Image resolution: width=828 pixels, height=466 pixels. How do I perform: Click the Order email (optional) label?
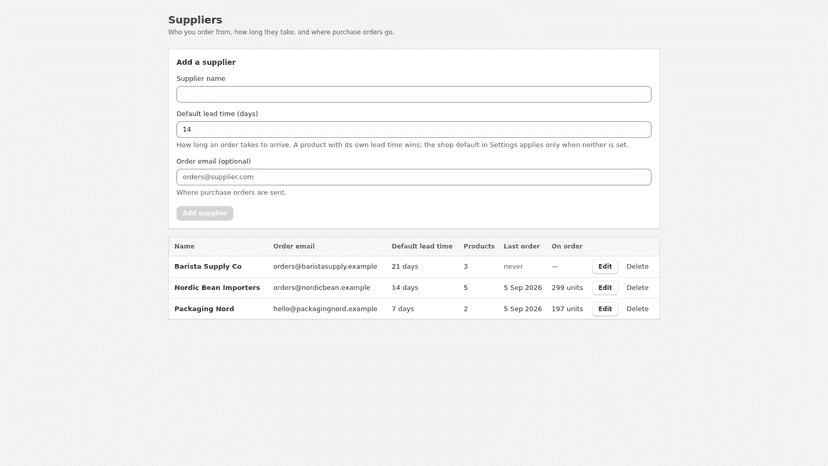click(x=213, y=161)
